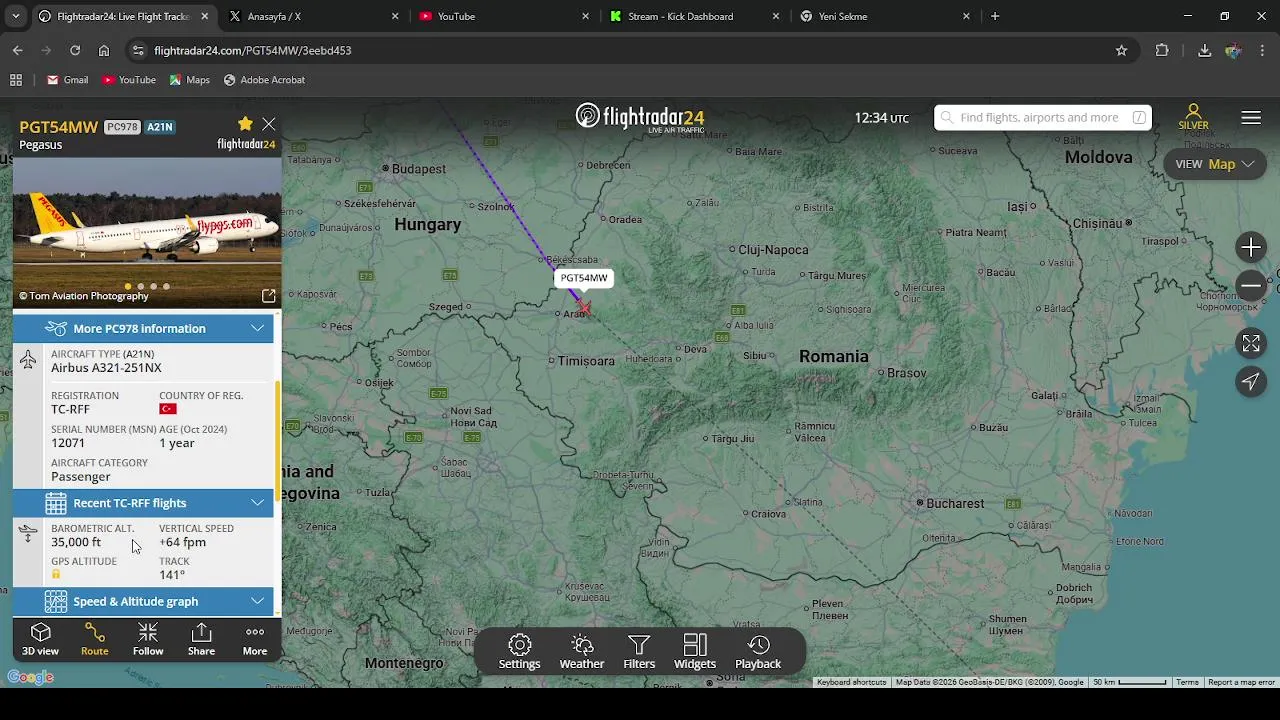
Task: Toggle the favorite star for PGT54MW
Action: 245,124
